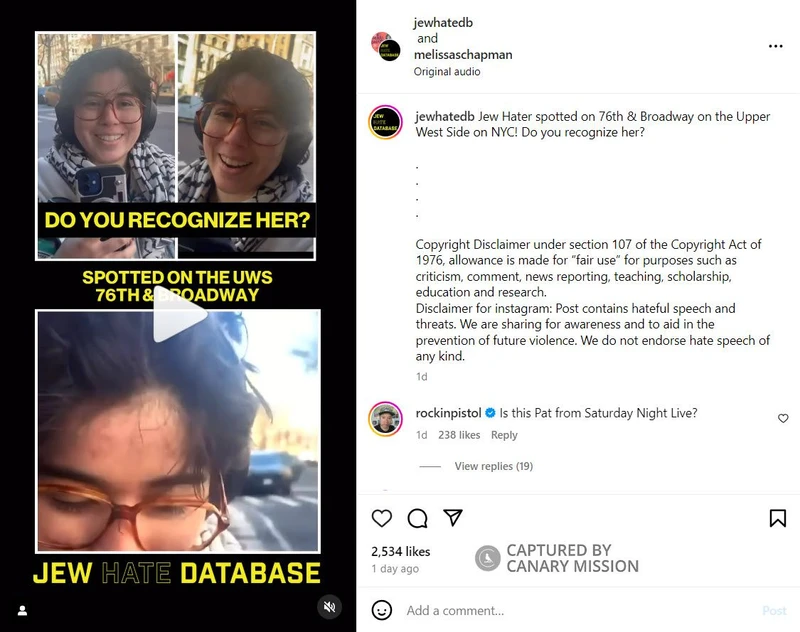Play the video using the play button
800x632 pixels.
[179, 315]
